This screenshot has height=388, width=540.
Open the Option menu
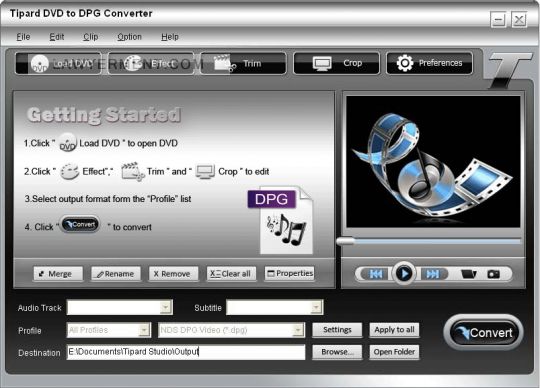[129, 37]
